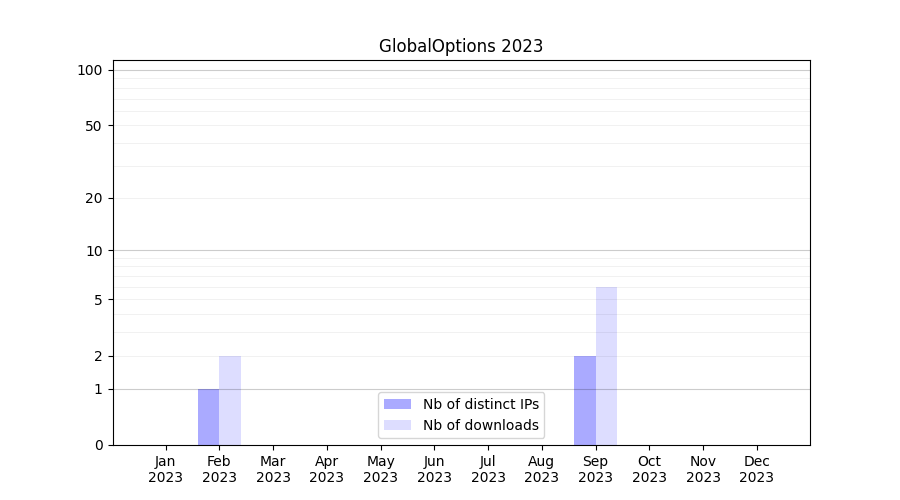
Task: Click the September downloads bar
Action: tap(606, 366)
